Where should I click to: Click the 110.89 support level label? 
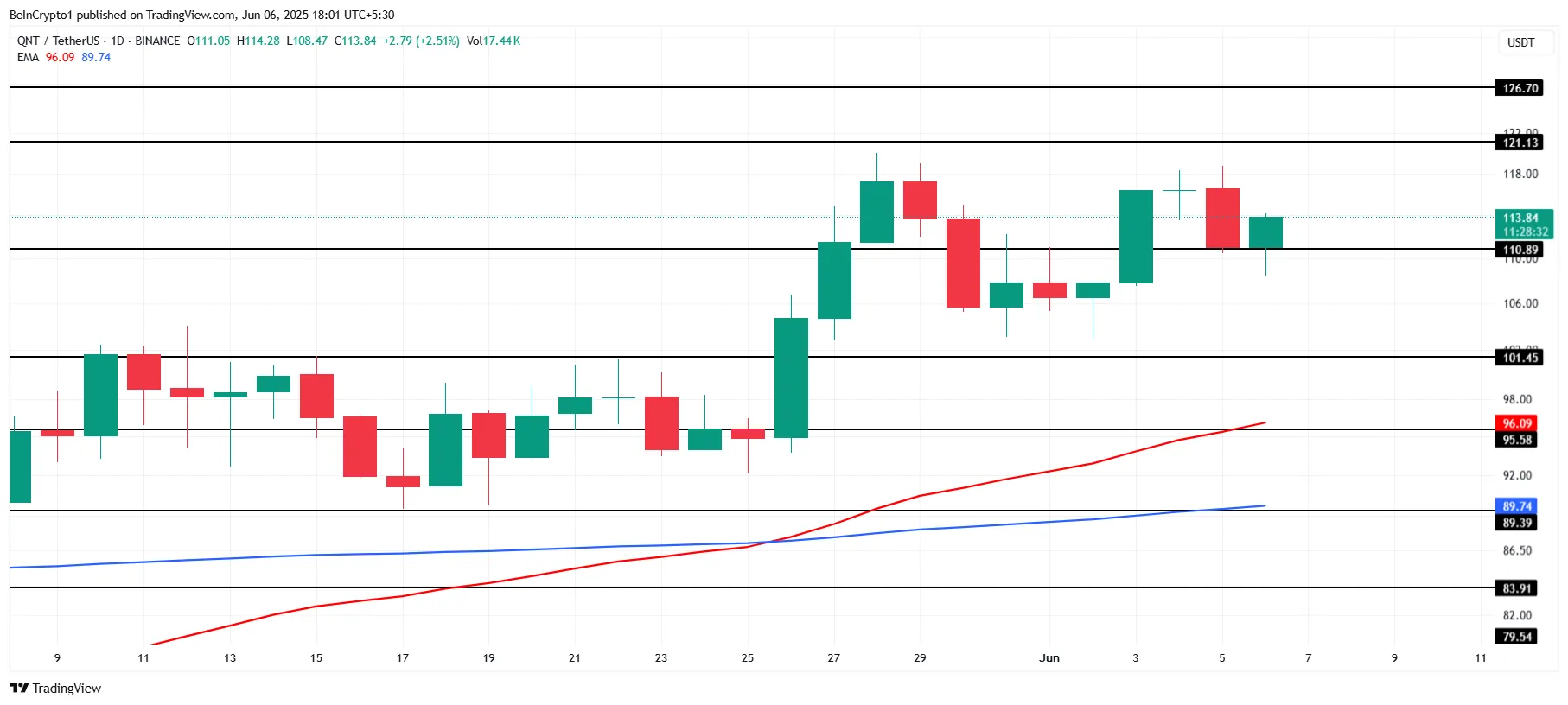(1520, 250)
